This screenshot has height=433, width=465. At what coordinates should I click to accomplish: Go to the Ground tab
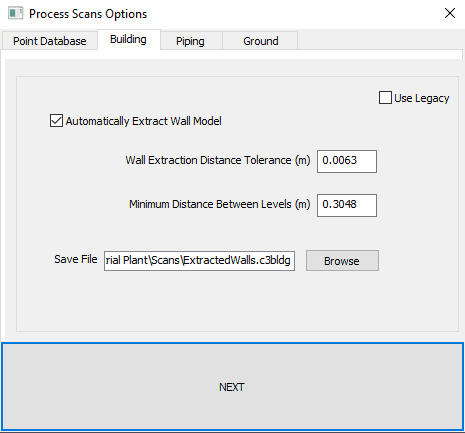(260, 41)
